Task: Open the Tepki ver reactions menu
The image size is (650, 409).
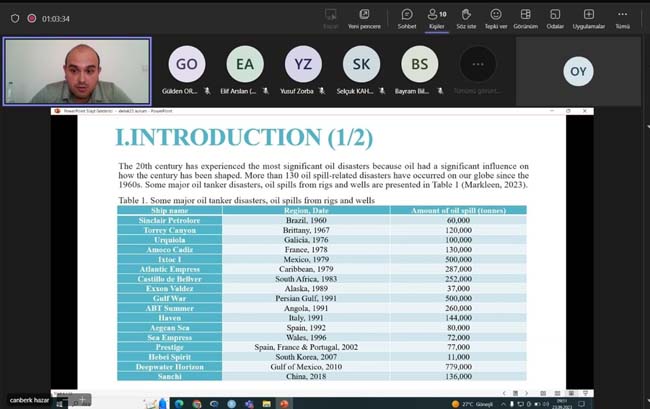Action: coord(496,17)
